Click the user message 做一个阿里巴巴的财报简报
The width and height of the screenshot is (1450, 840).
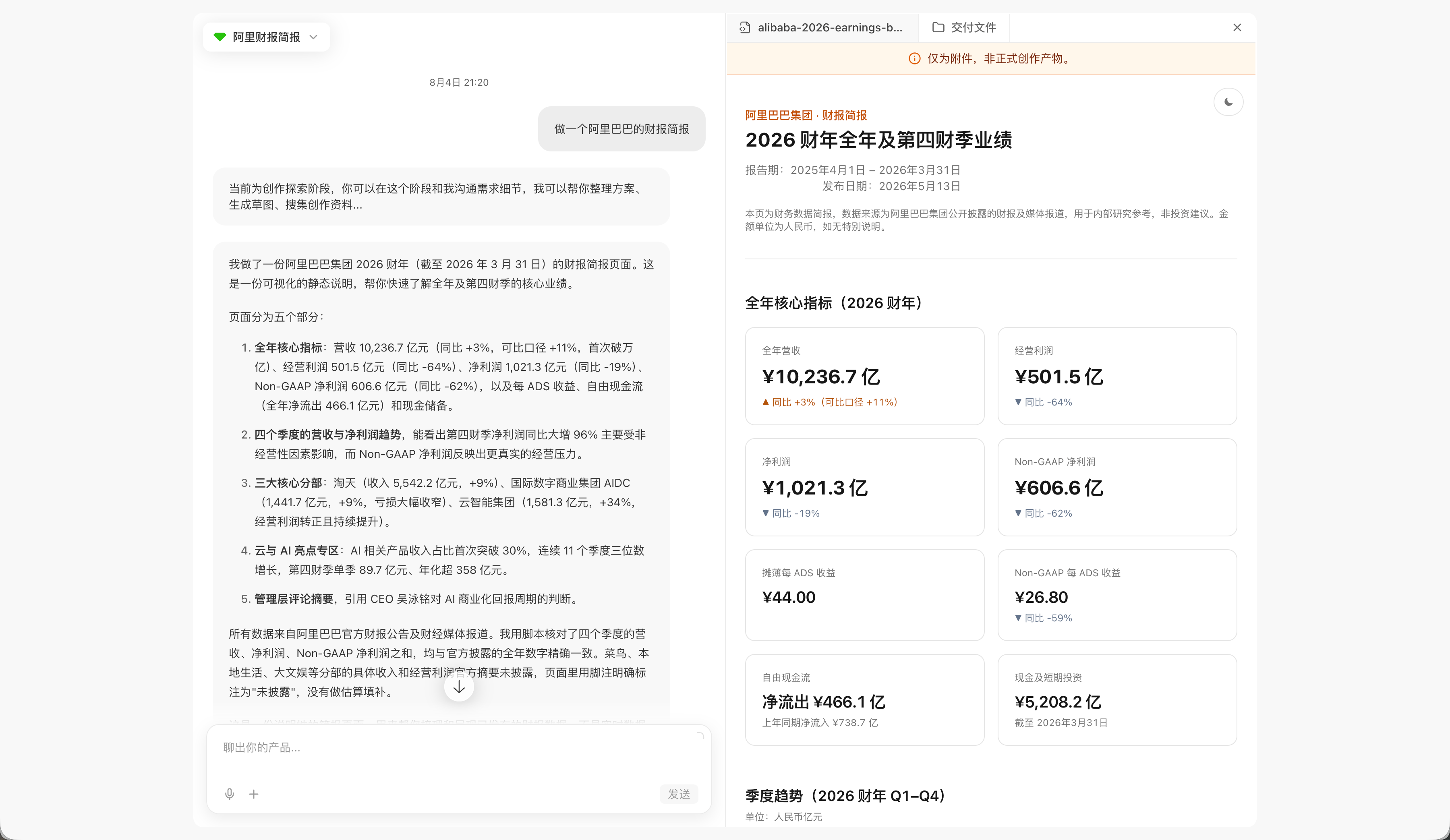[x=621, y=129]
